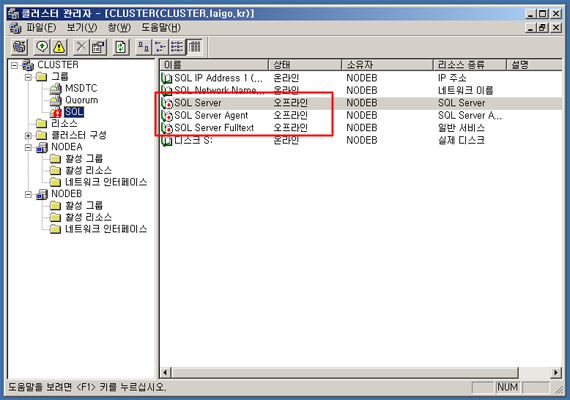Sort by the 소유자 column header
Viewport: 570px width, 400px height.
pos(388,65)
